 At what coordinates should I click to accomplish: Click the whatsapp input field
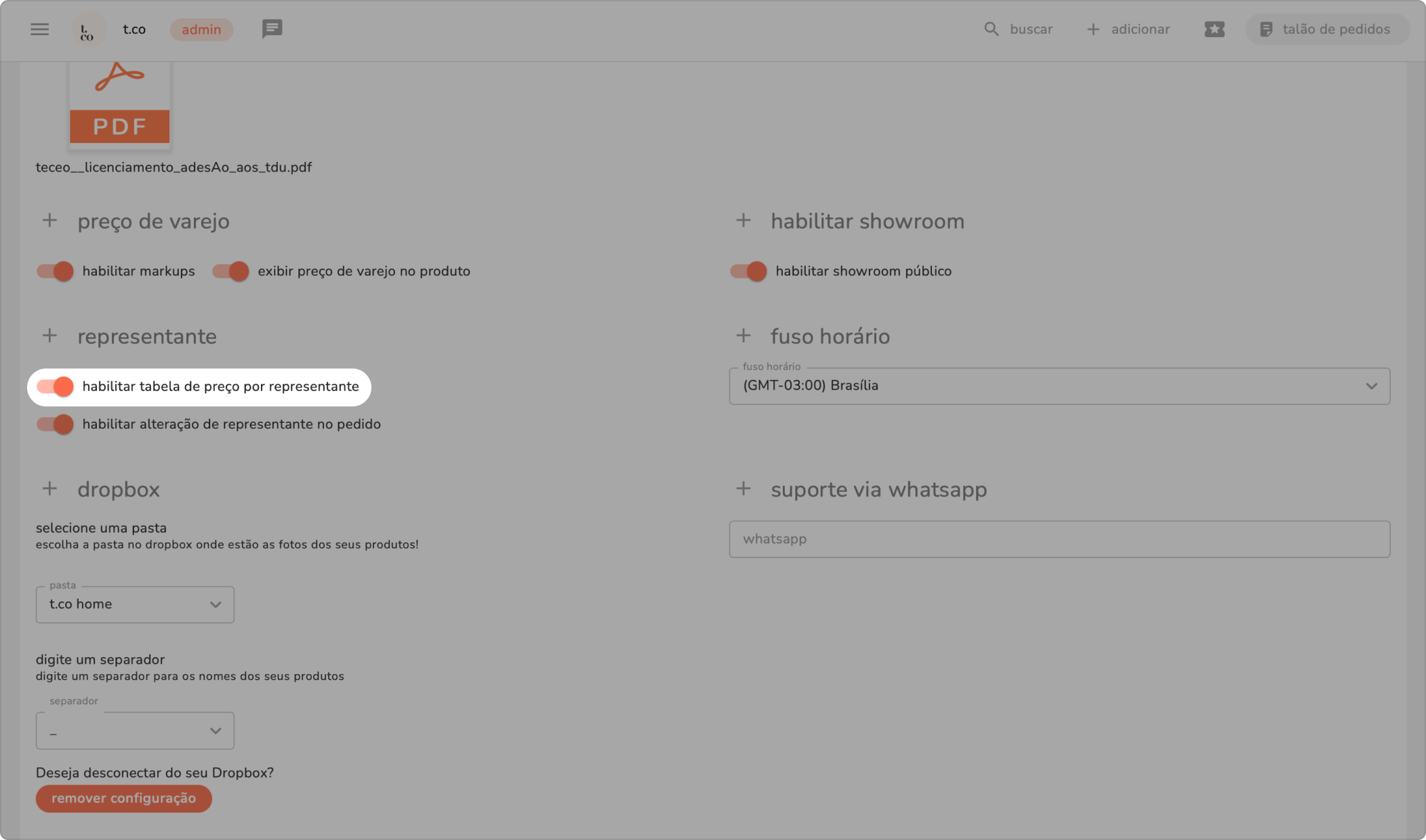[x=1059, y=539]
